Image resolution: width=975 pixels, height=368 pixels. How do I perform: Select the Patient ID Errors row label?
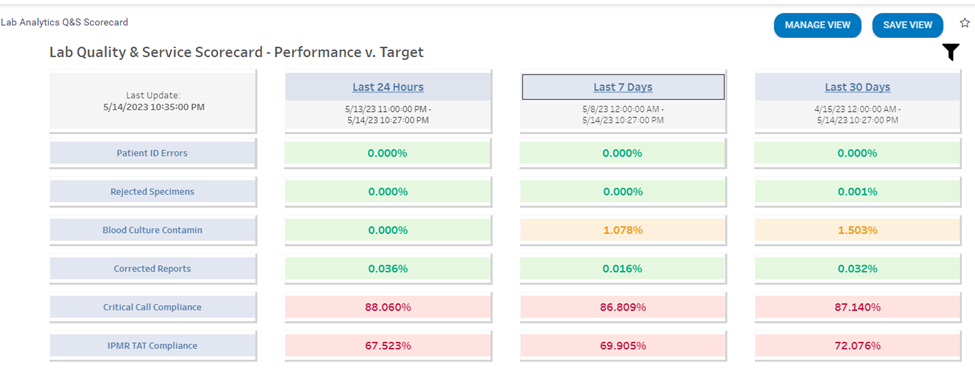click(152, 153)
